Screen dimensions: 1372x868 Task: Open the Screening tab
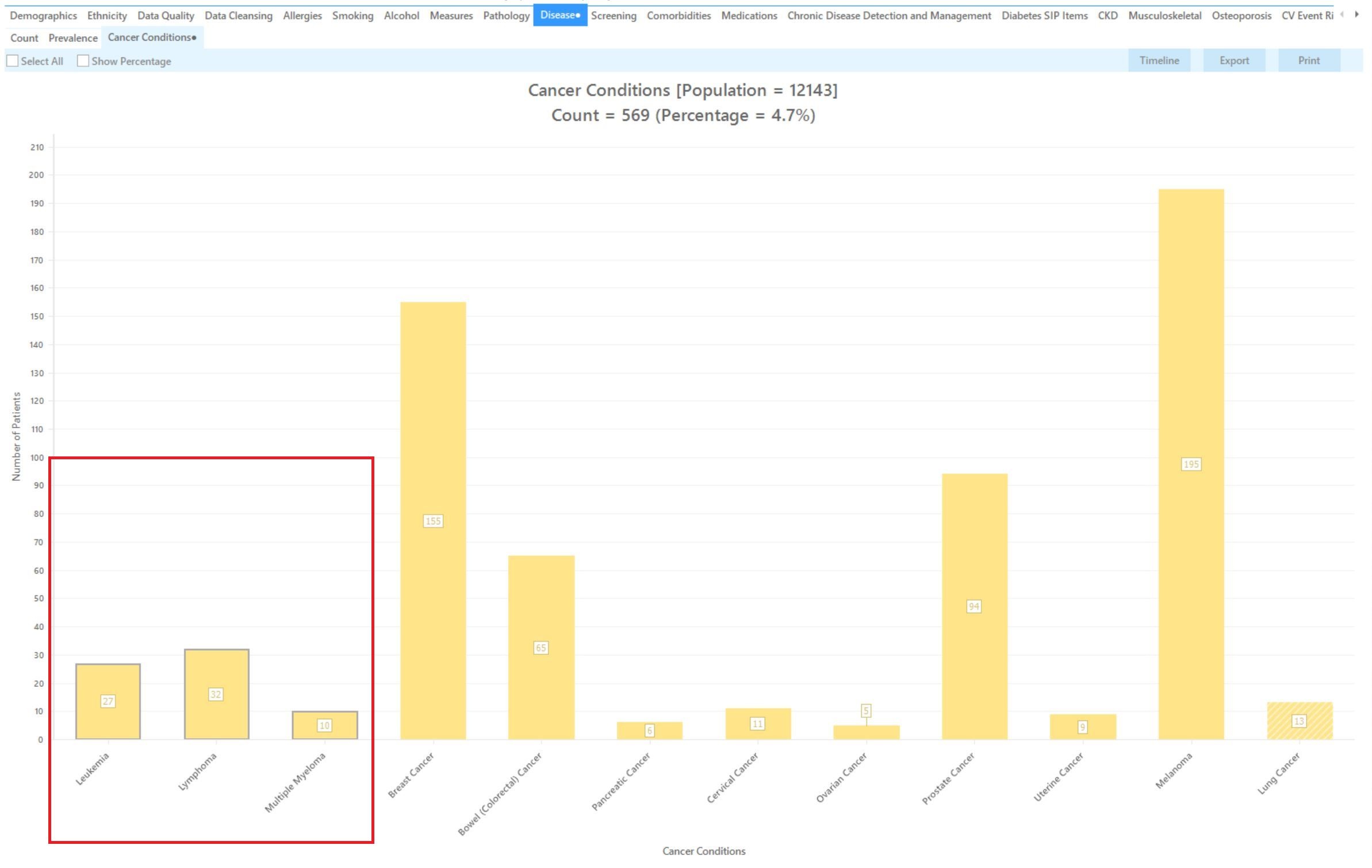[614, 16]
